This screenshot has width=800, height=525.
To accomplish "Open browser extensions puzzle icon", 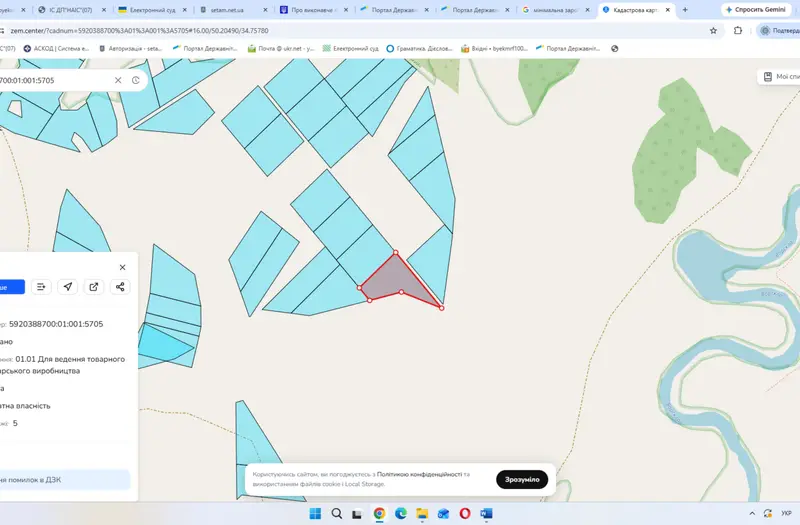I will pyautogui.click(x=738, y=31).
